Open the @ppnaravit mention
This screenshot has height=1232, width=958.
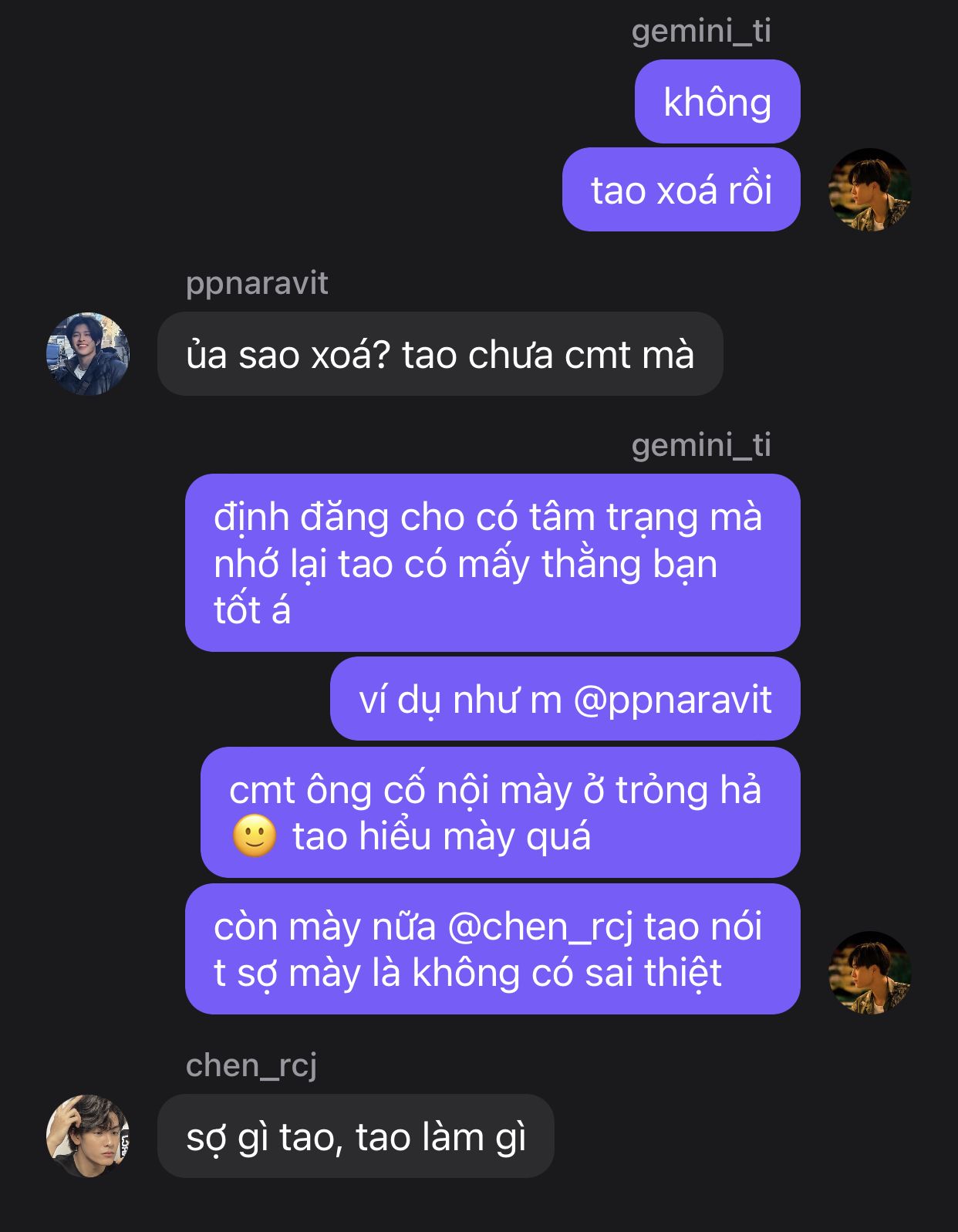tap(672, 700)
